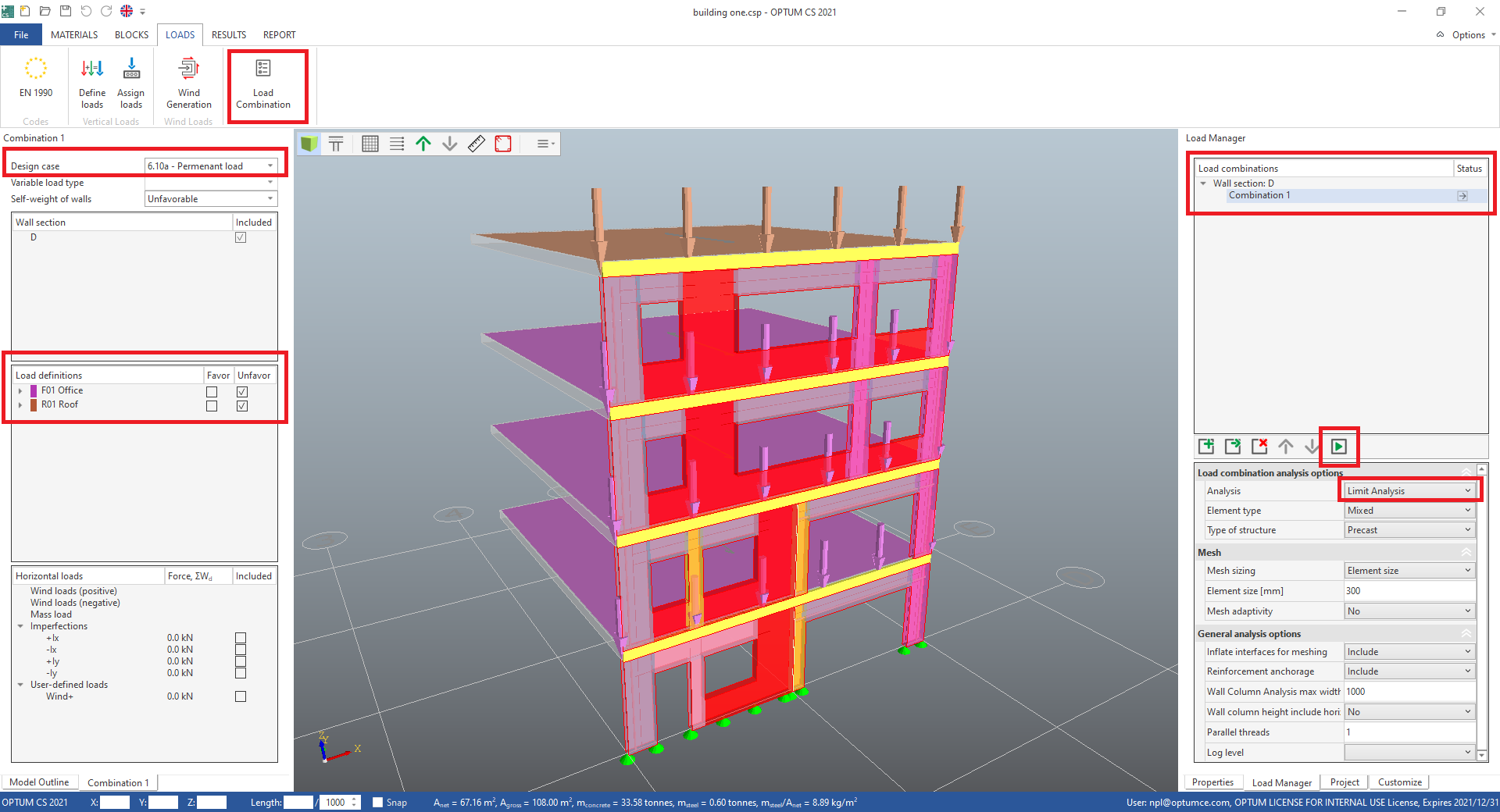Delete the selected load combination

coord(1259,447)
